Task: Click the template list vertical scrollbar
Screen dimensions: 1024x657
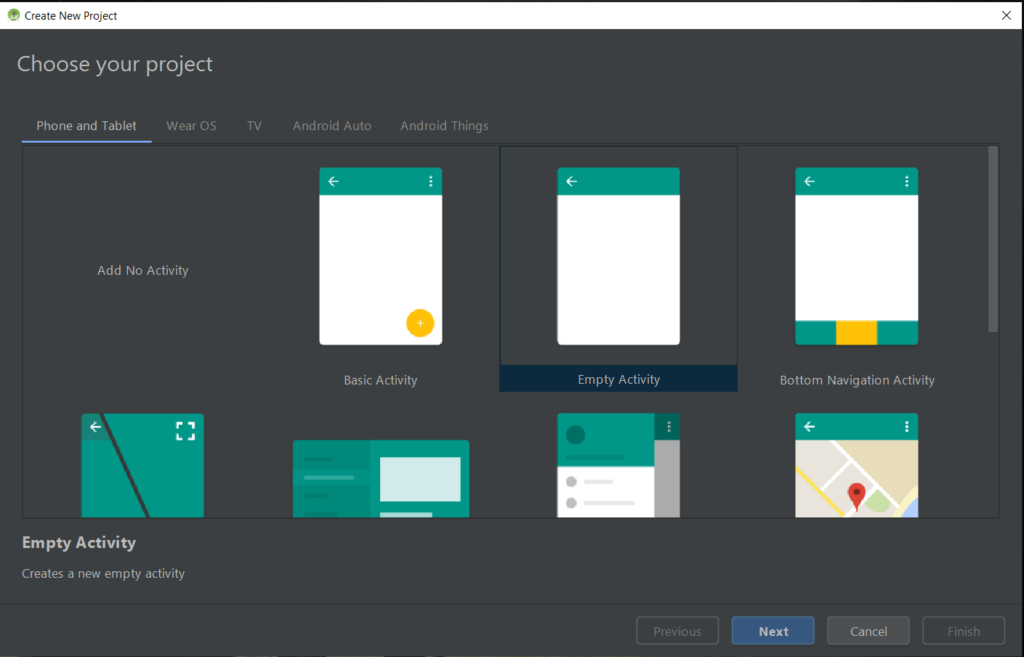Action: tap(992, 240)
